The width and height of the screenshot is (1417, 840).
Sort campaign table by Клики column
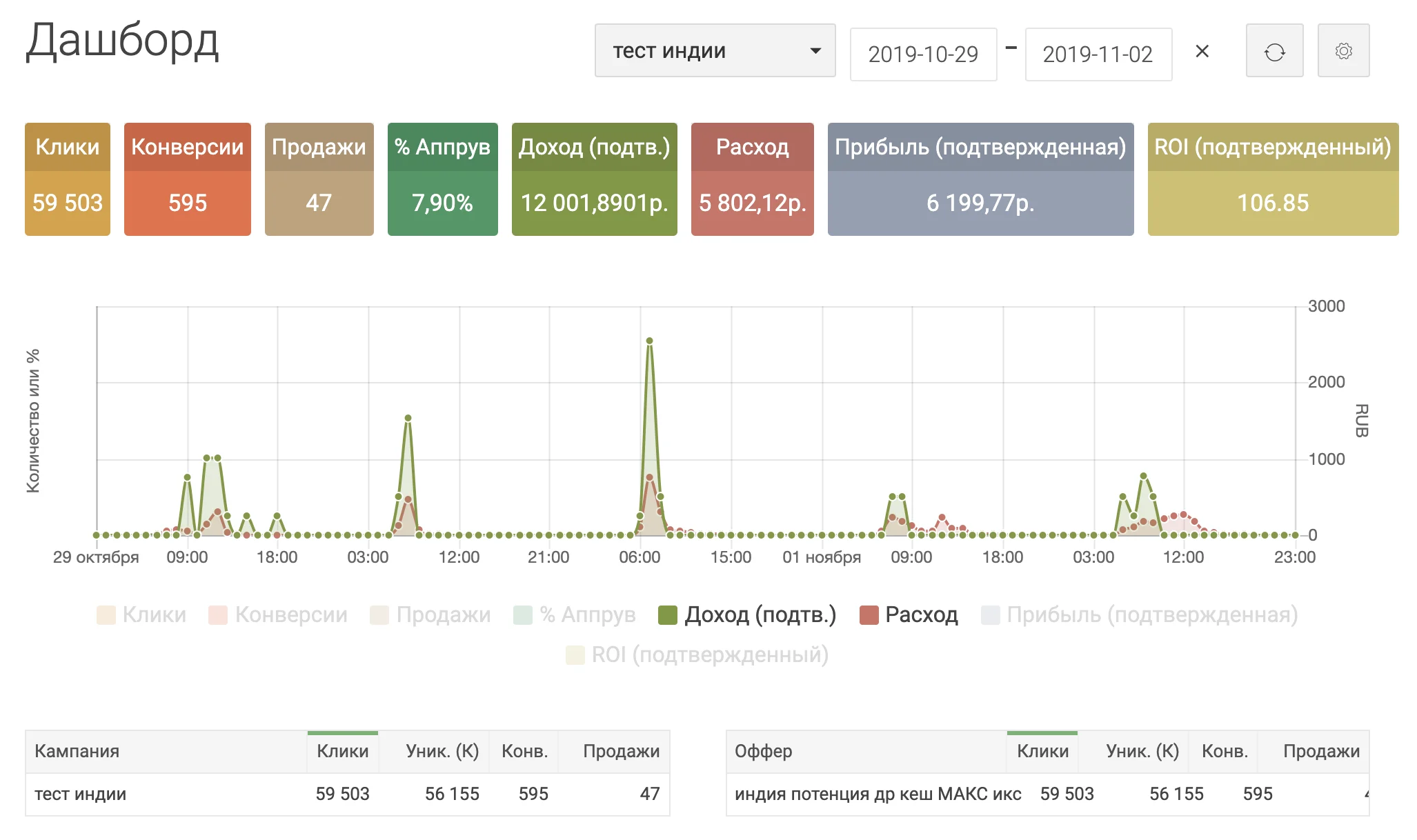point(342,751)
